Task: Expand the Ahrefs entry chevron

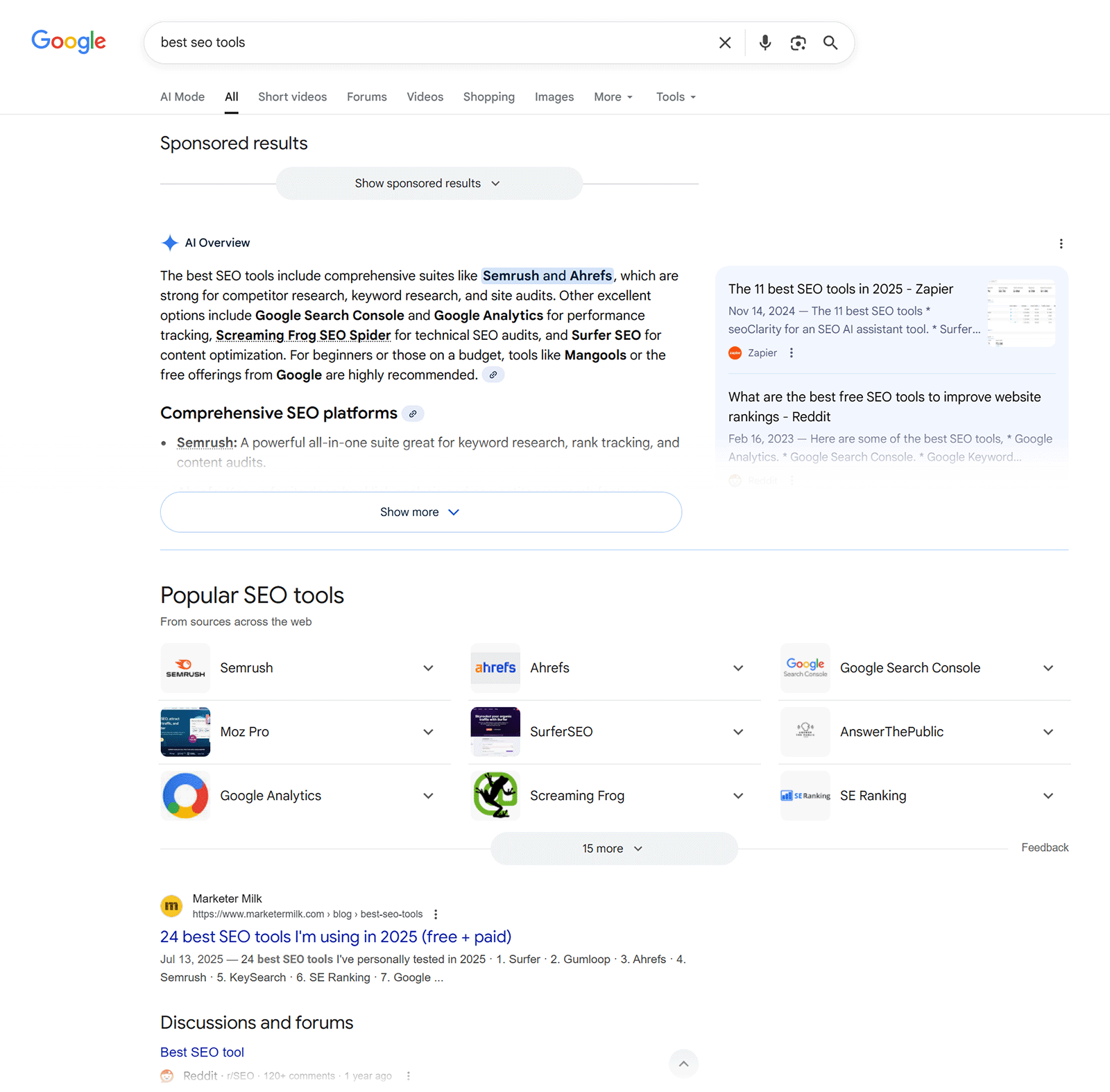Action: 737,667
